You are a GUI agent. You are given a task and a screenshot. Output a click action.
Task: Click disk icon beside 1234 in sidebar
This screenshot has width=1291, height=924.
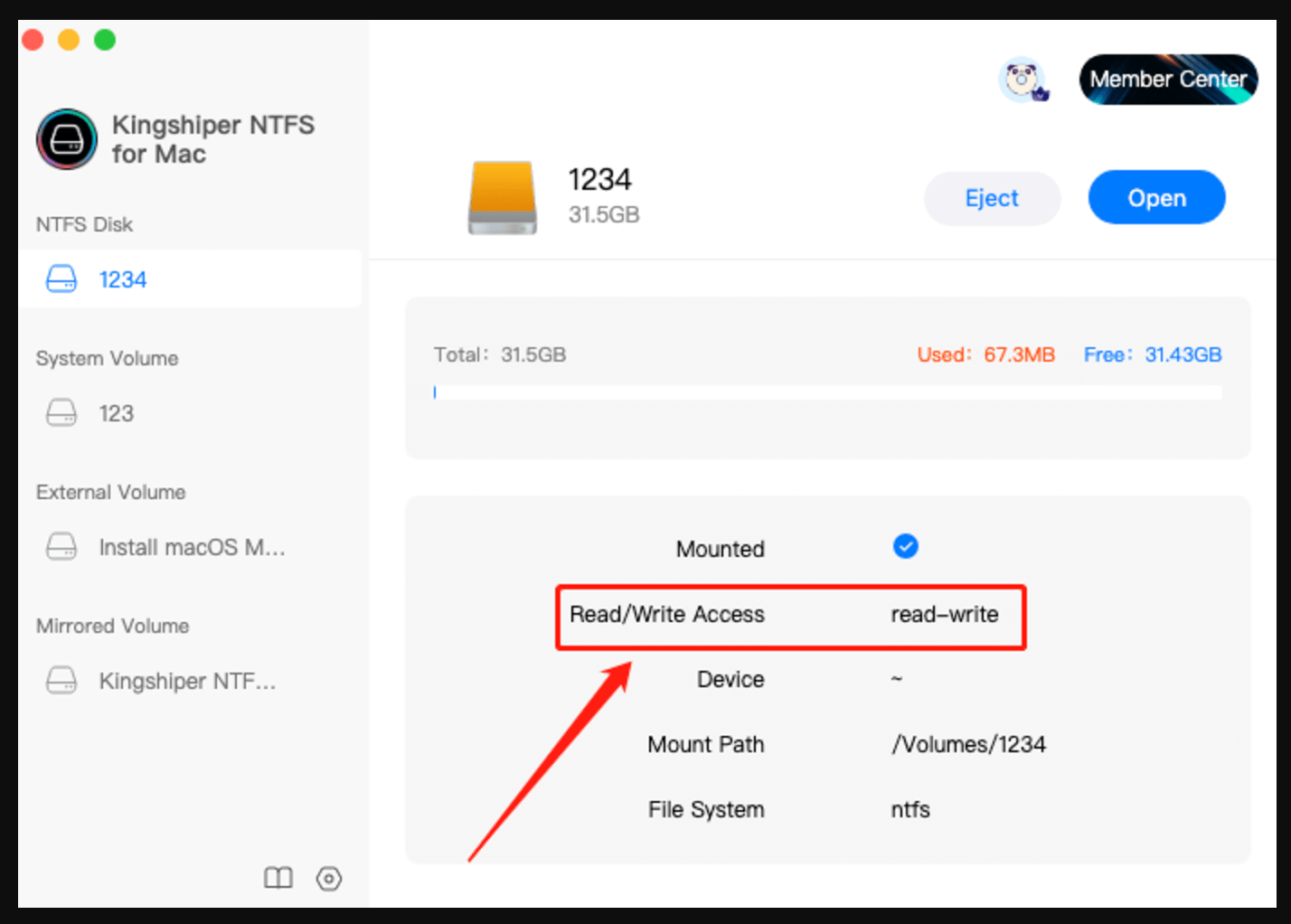tap(61, 279)
